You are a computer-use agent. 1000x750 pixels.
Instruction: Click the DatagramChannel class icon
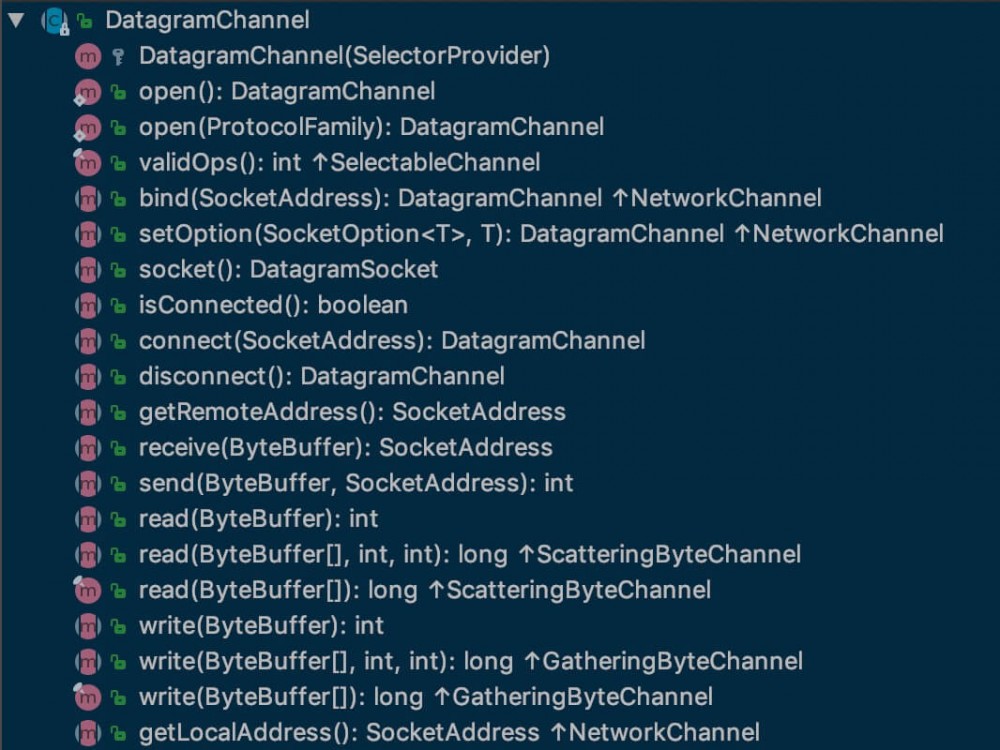(53, 19)
